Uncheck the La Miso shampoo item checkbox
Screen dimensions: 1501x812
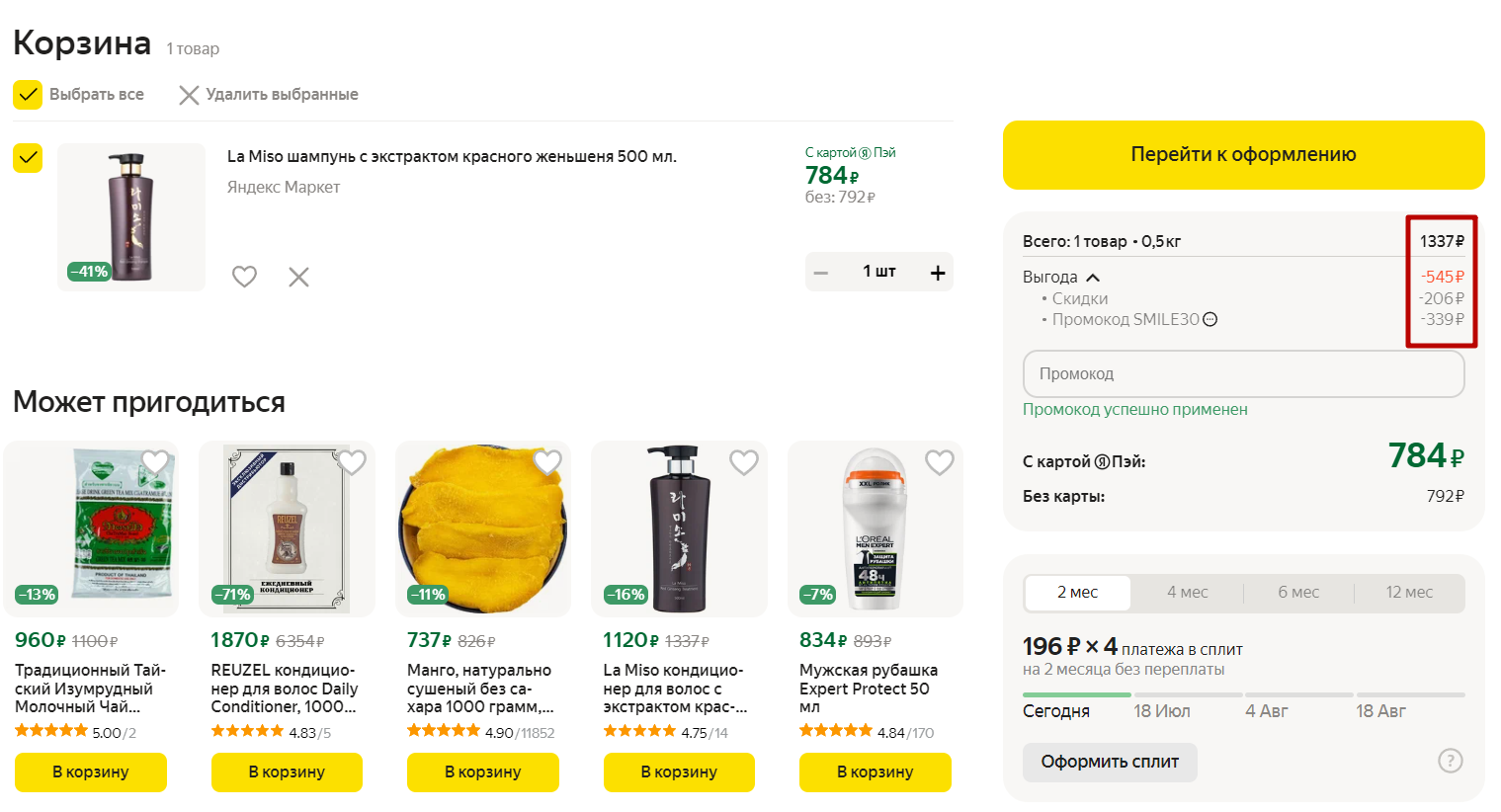point(28,158)
